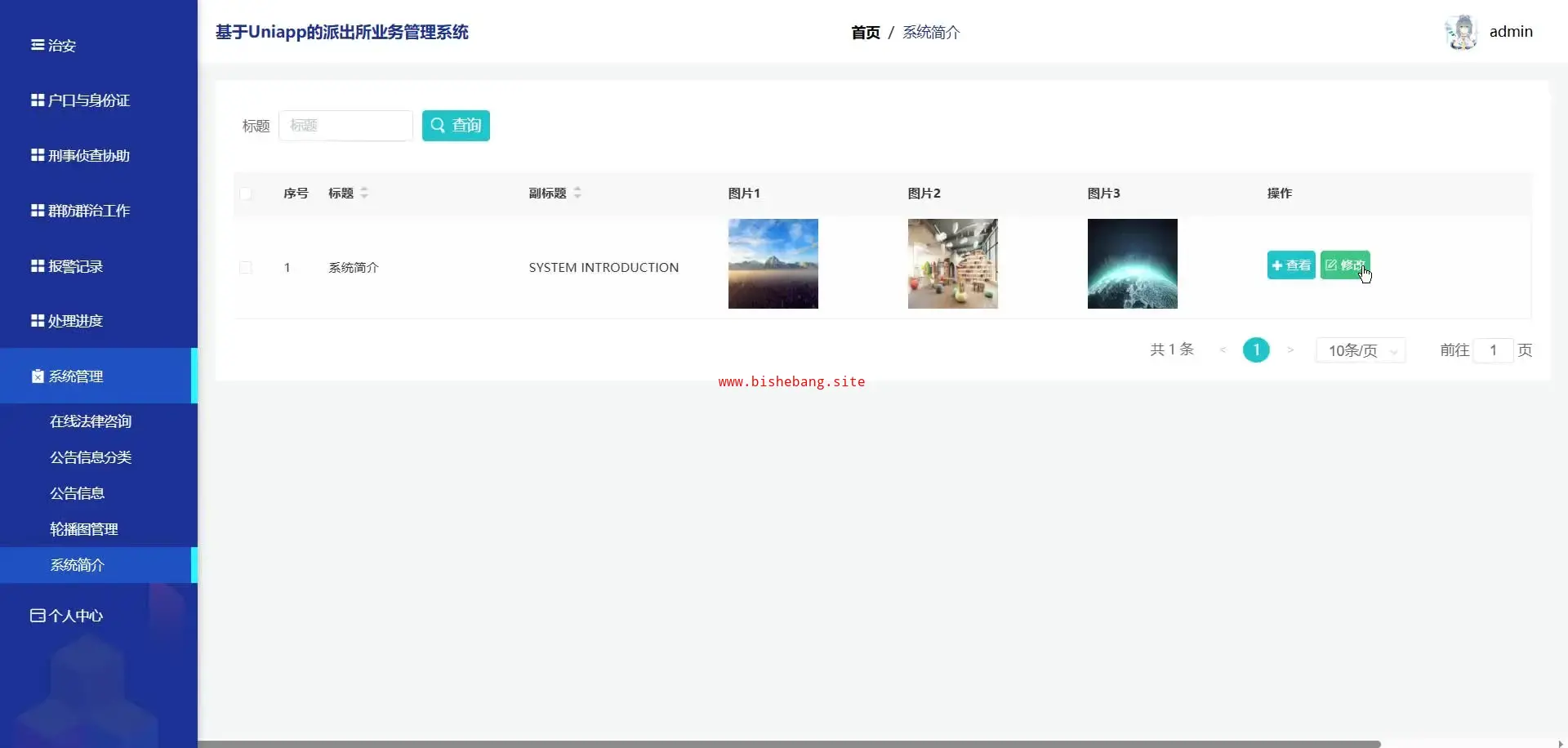
Task: Go to the next page arrow
Action: [1290, 350]
